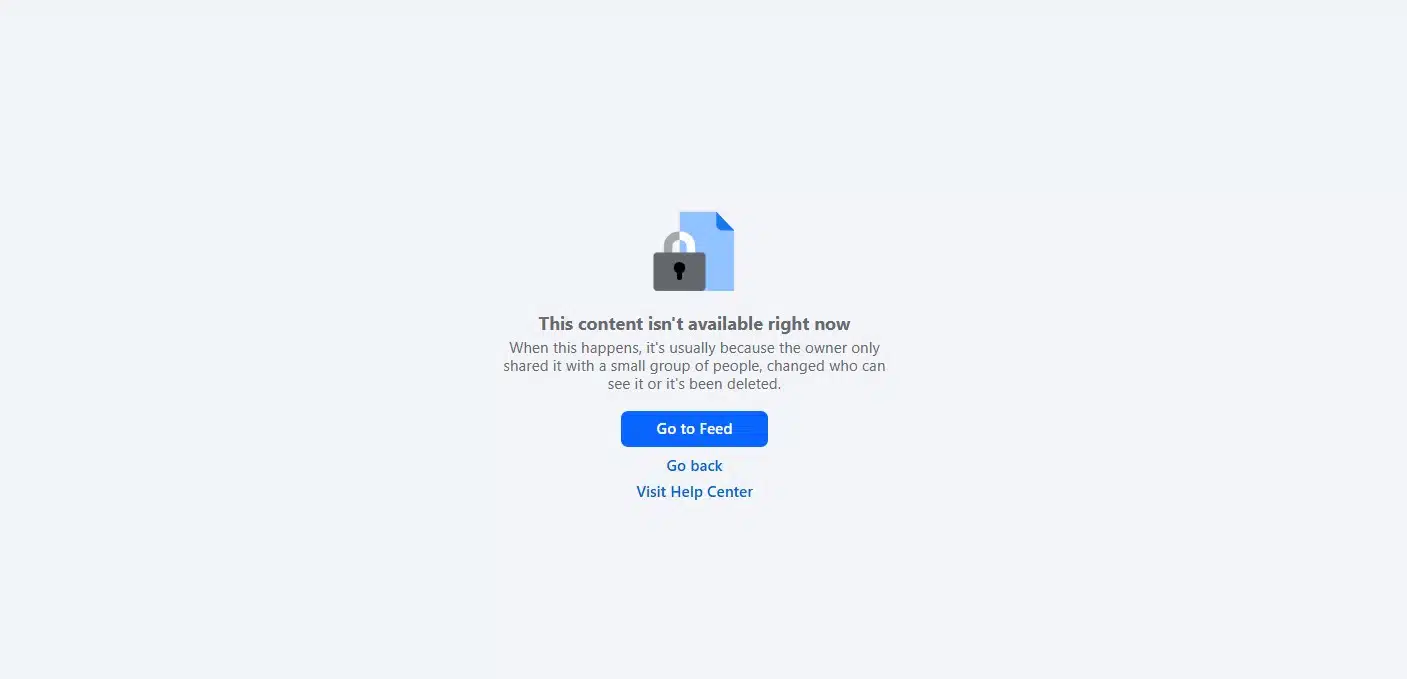Viewport: 1407px width, 679px height.
Task: Get help by visiting Help Center
Action: coord(694,492)
